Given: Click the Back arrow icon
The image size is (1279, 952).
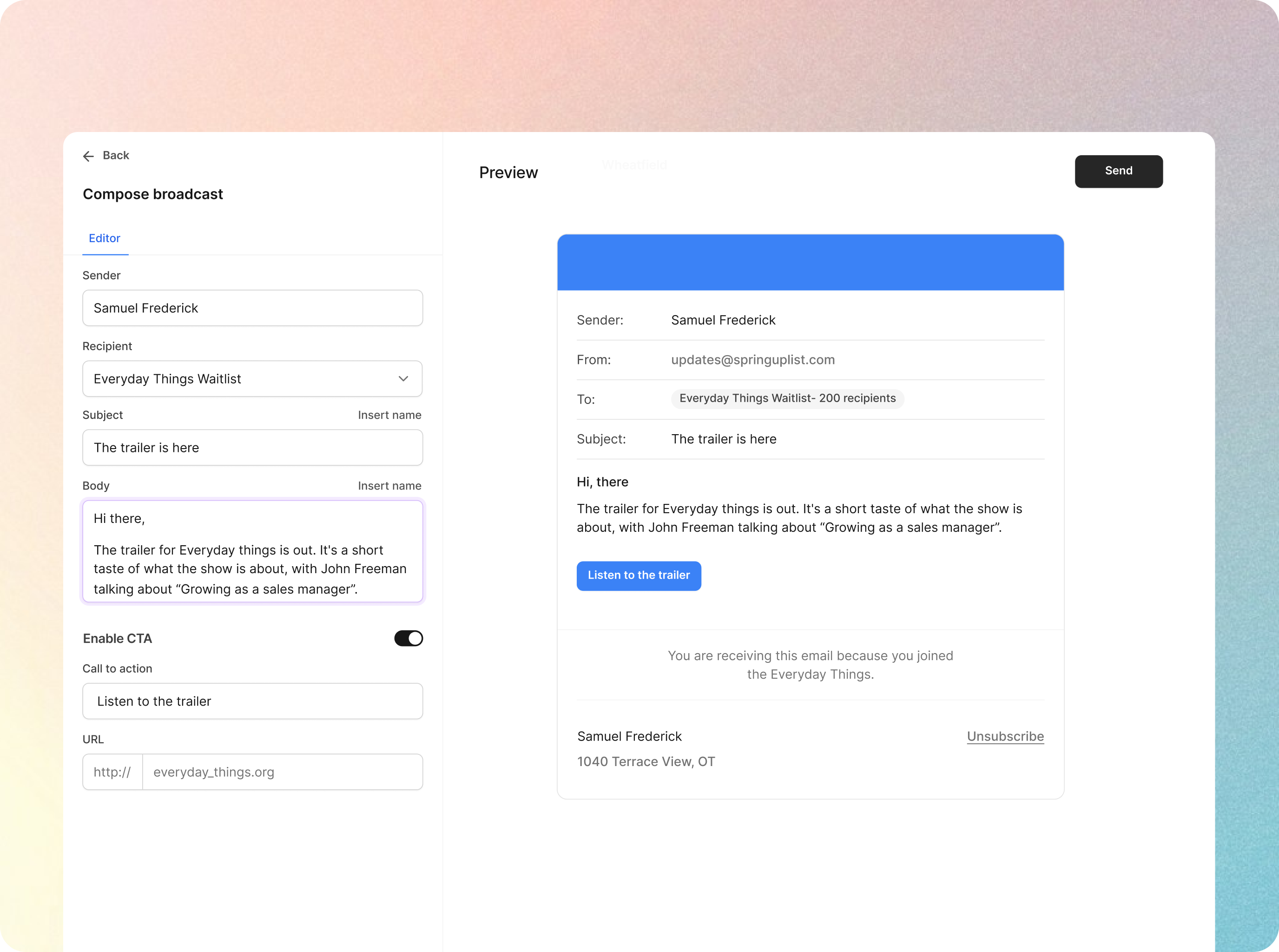Looking at the screenshot, I should click(x=88, y=156).
